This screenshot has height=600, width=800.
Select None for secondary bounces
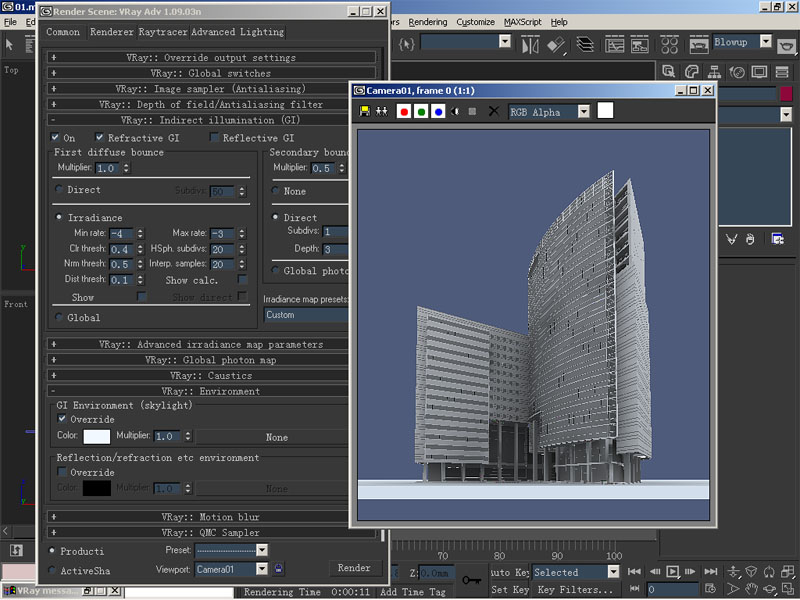[276, 191]
